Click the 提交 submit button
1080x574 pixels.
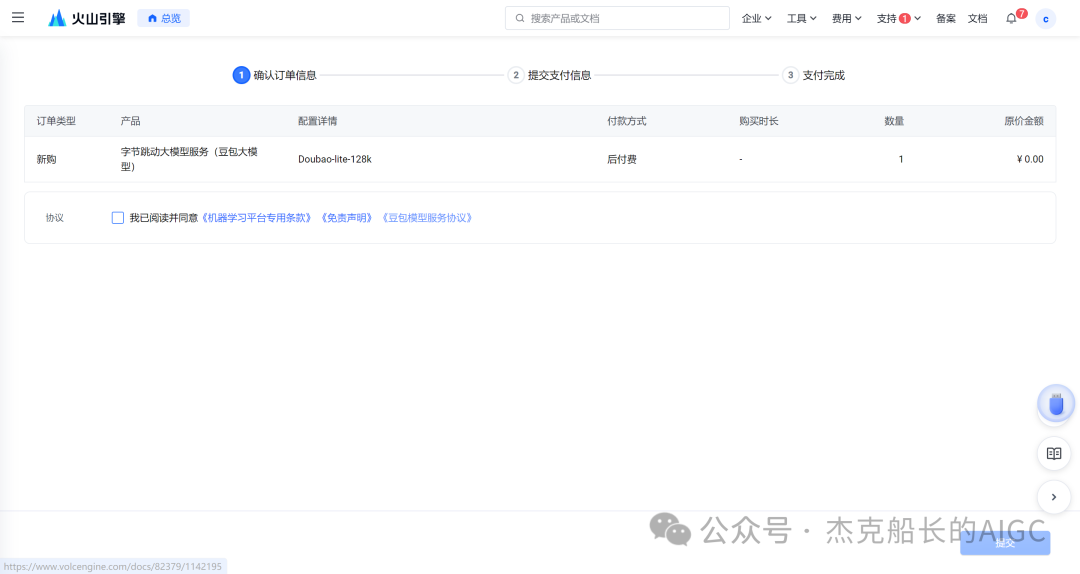click(1005, 543)
